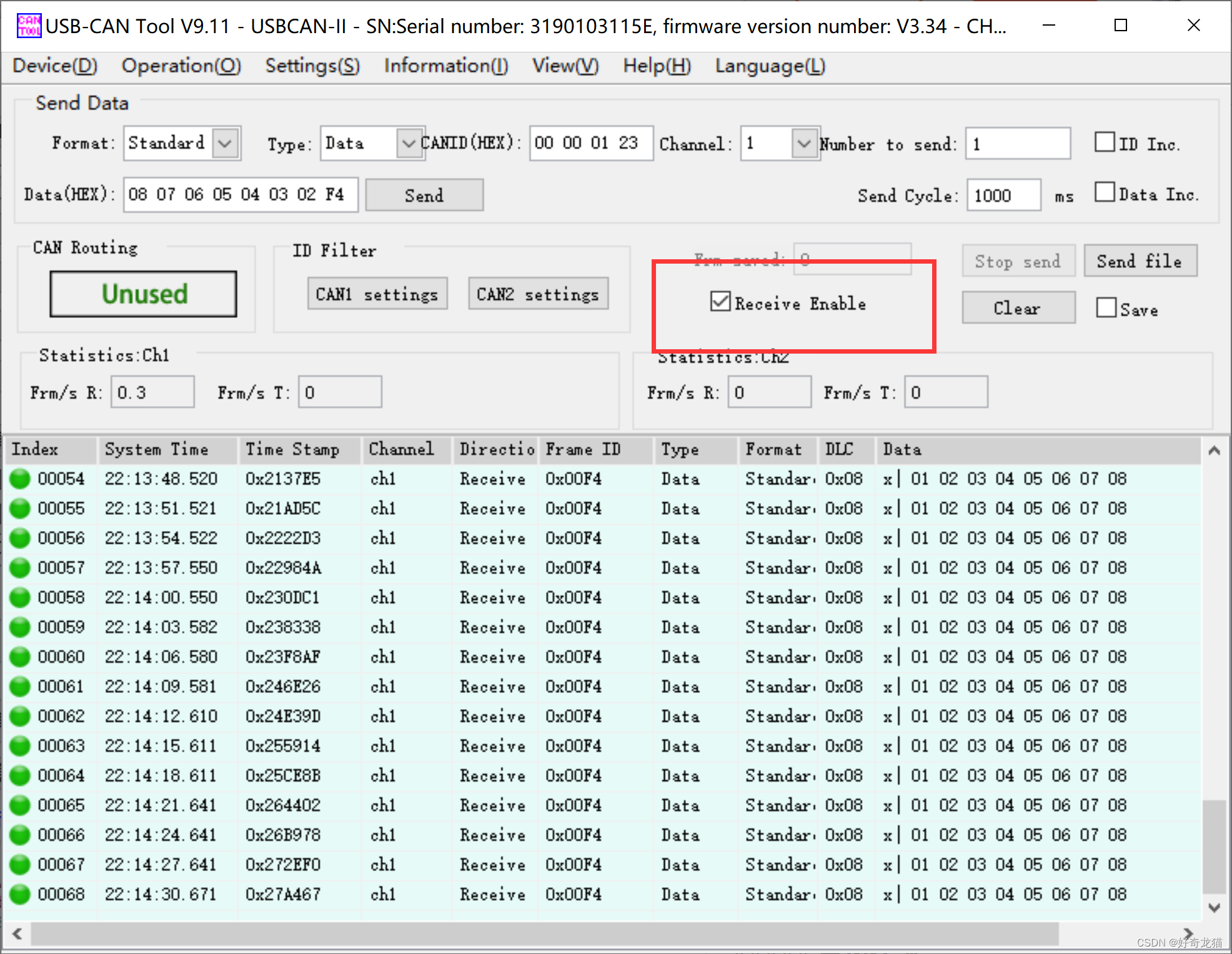Viewport: 1232px width, 954px height.
Task: Click the Ch1 Frm/s T value field
Action: click(340, 392)
